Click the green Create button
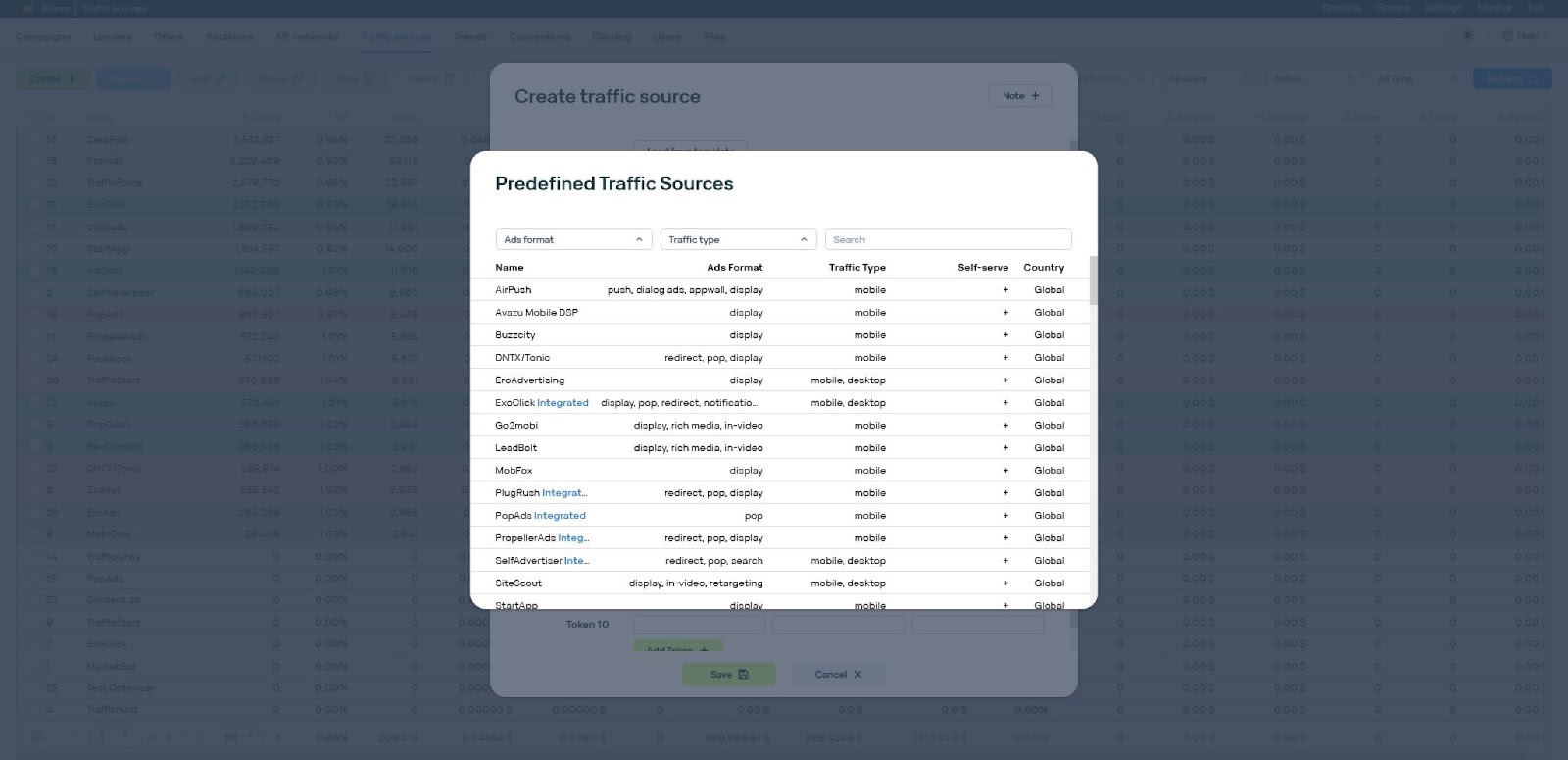Image resolution: width=1568 pixels, height=760 pixels. (x=53, y=79)
